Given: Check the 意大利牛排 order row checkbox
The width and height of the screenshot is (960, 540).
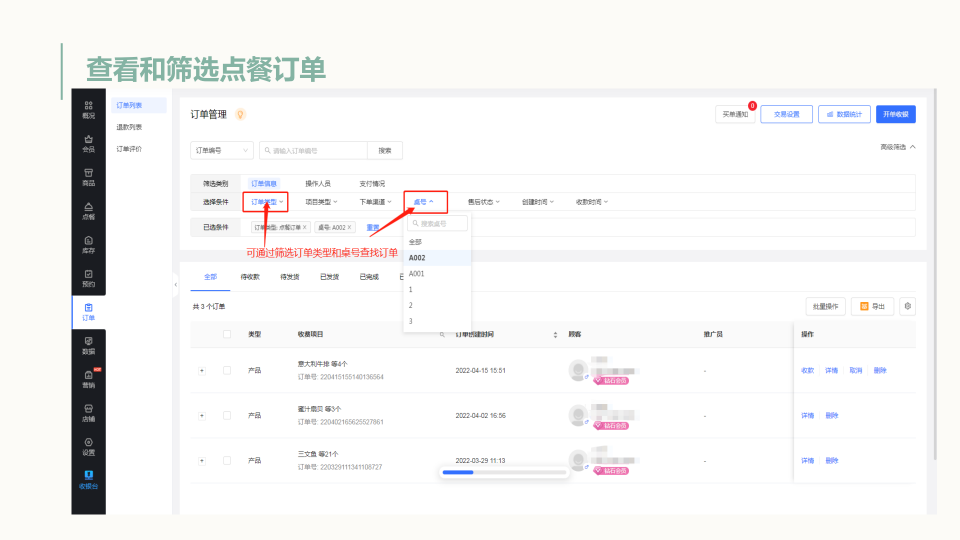Looking at the screenshot, I should (x=227, y=370).
